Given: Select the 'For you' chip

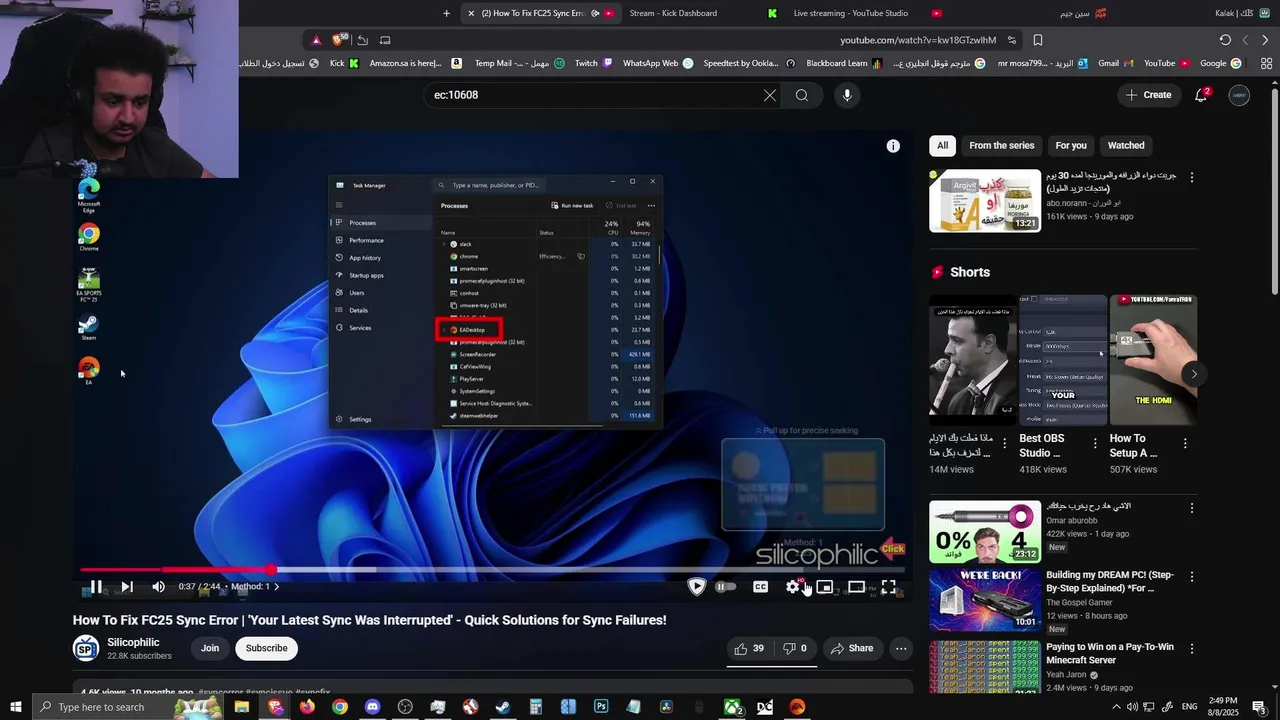Looking at the screenshot, I should point(1071,145).
